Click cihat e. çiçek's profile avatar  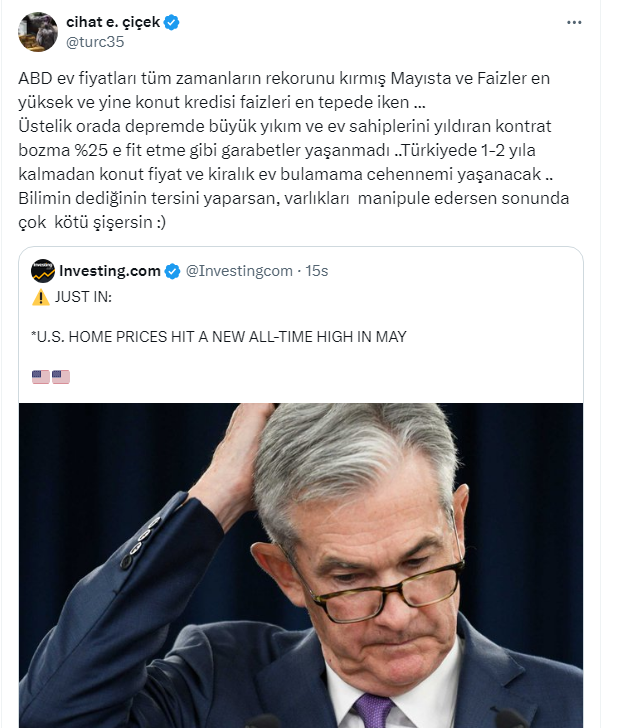[x=38, y=32]
